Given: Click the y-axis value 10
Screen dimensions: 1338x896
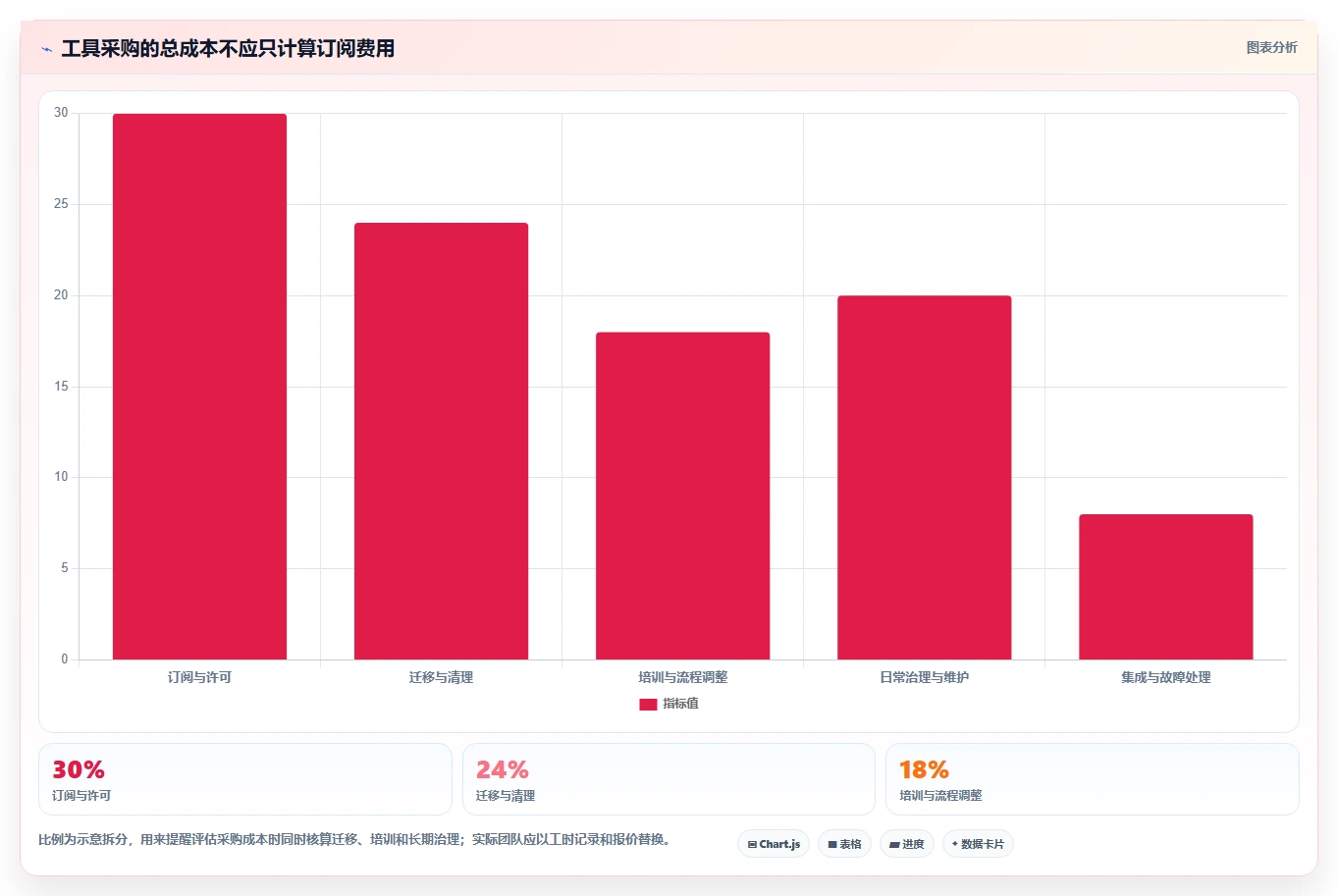Looking at the screenshot, I should (x=62, y=477).
